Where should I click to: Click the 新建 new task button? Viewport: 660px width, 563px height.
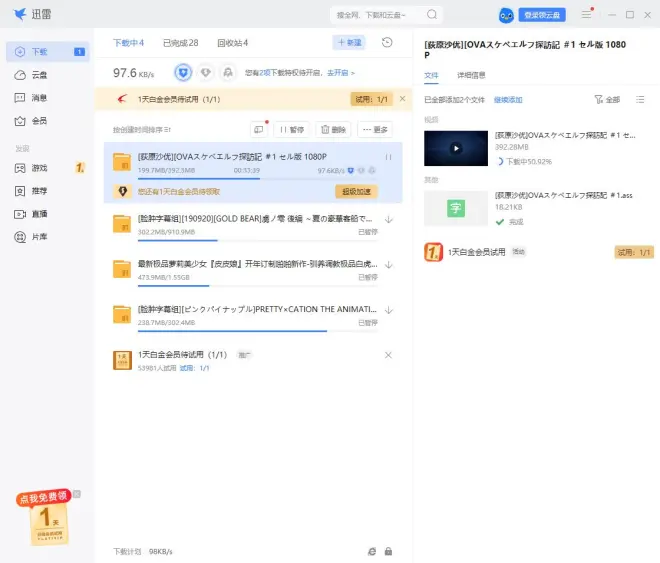[349, 43]
